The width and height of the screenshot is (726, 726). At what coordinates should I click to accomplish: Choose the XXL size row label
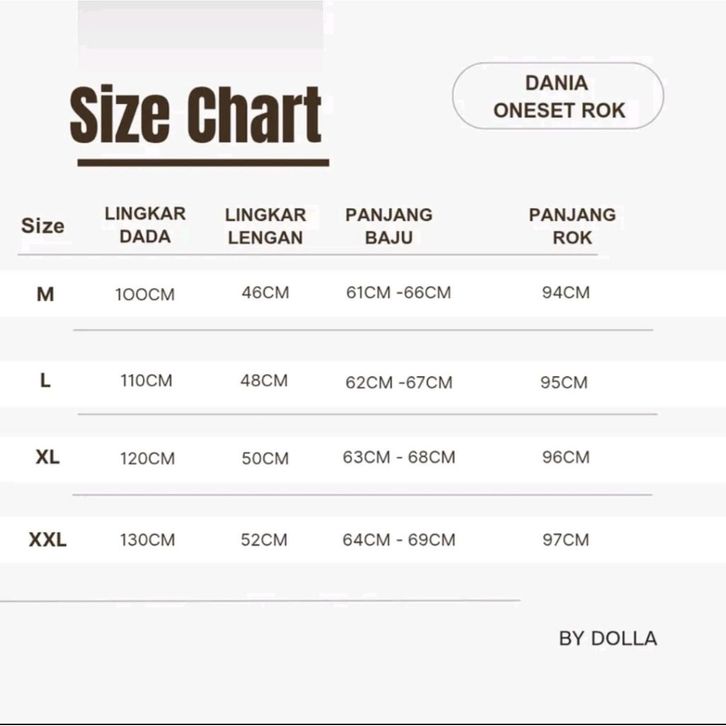pyautogui.click(x=47, y=540)
